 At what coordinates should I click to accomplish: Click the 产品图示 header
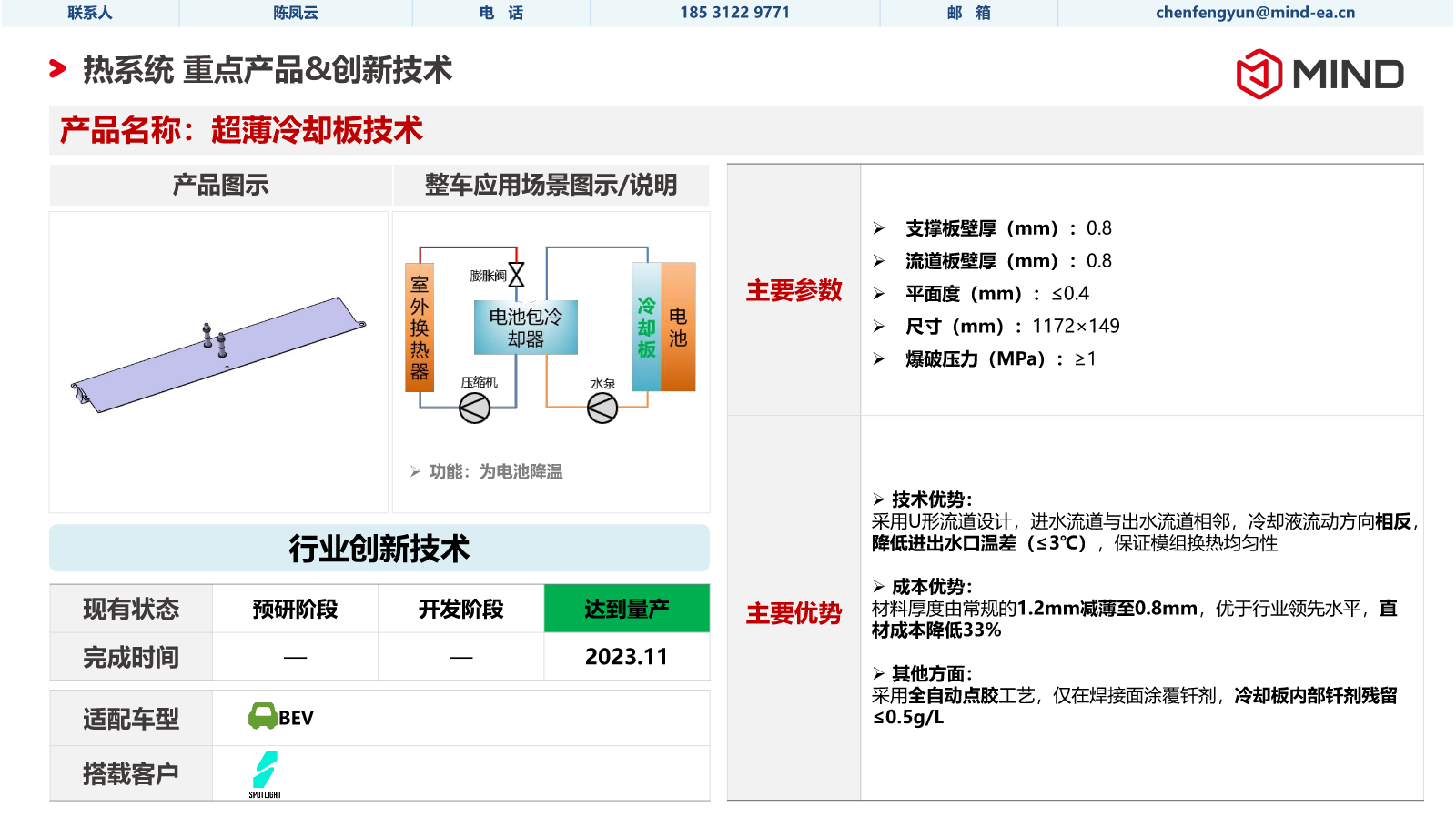pyautogui.click(x=220, y=186)
